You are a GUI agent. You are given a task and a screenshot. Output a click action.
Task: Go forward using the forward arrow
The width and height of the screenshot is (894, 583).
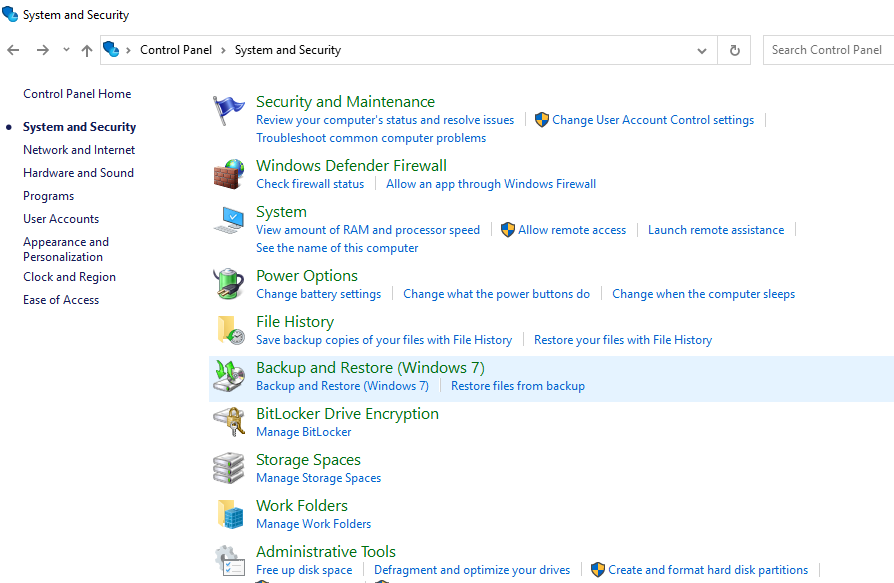pos(43,50)
